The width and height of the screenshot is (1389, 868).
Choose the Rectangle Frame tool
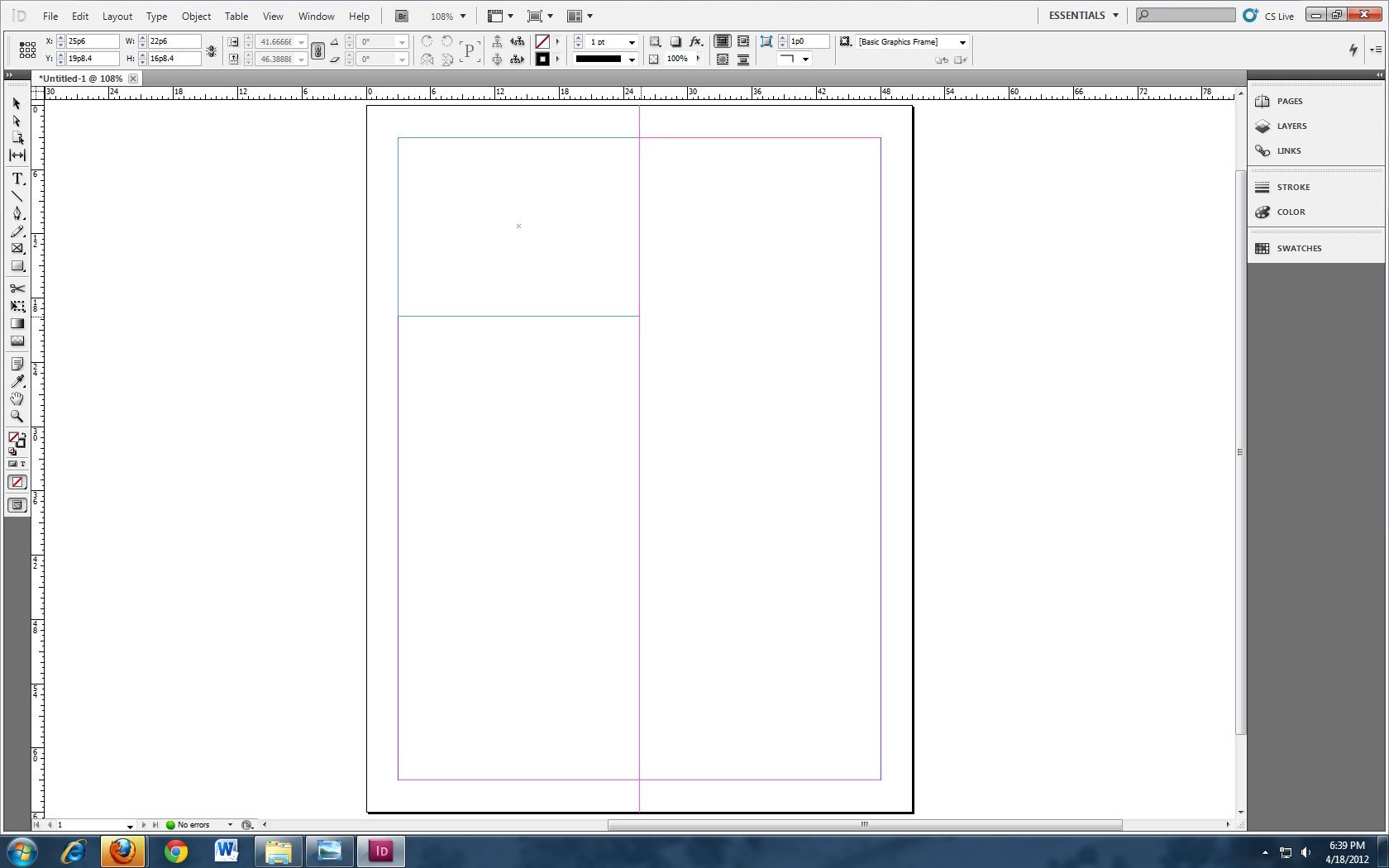pos(17,248)
